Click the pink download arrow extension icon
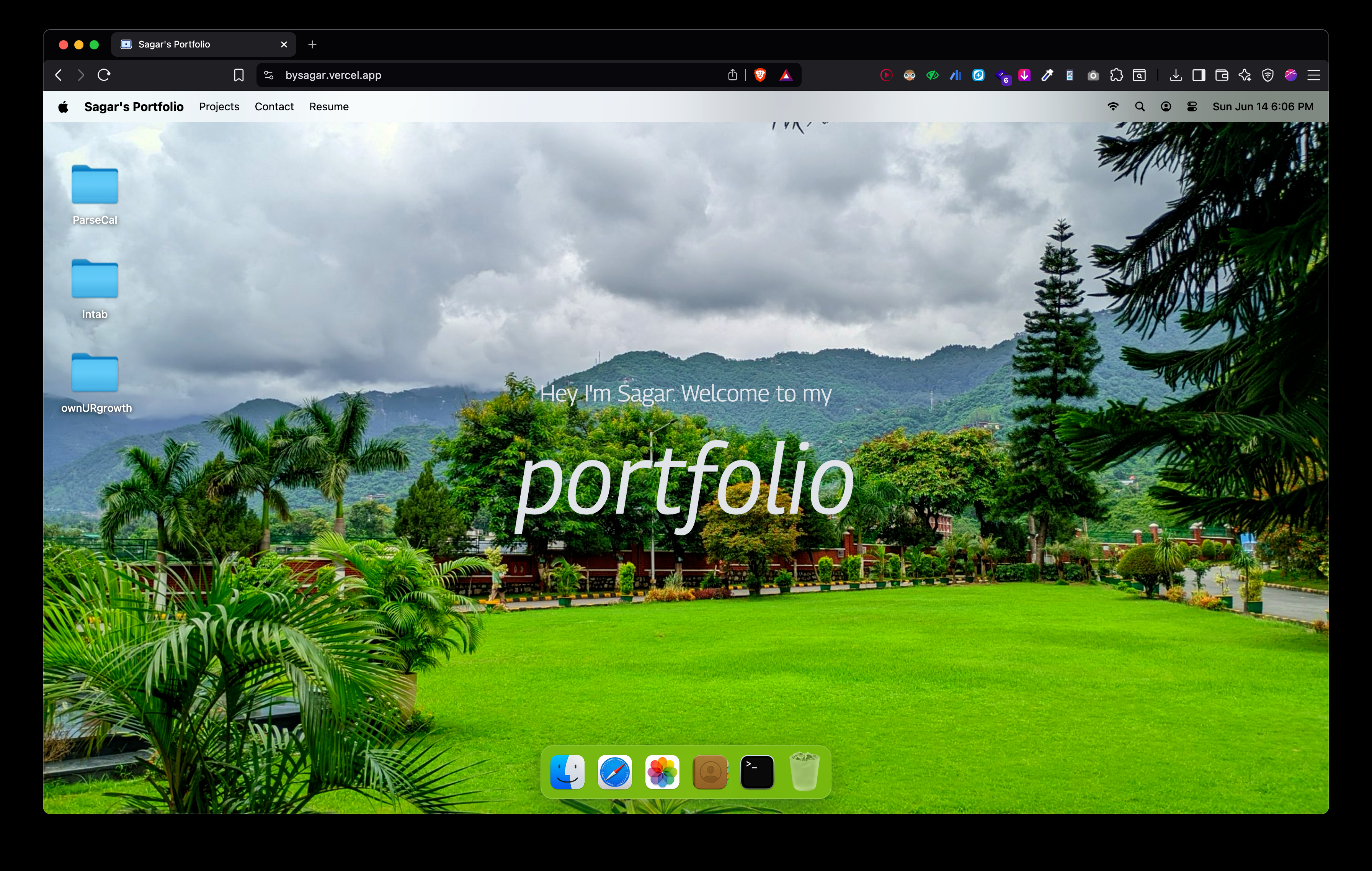Image resolution: width=1372 pixels, height=871 pixels. pyautogui.click(x=1024, y=75)
